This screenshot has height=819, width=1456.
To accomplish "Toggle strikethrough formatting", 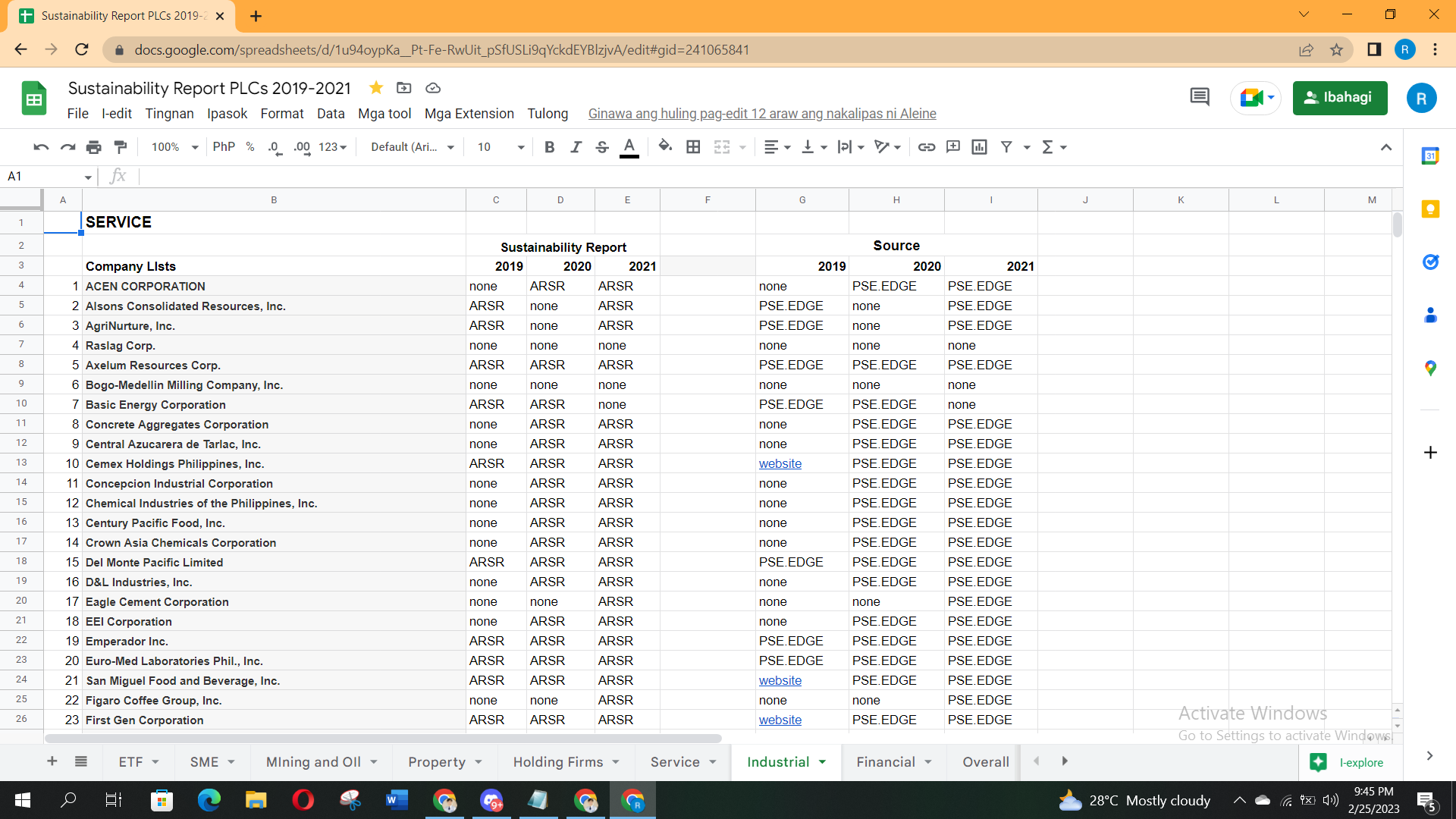I will (x=602, y=147).
